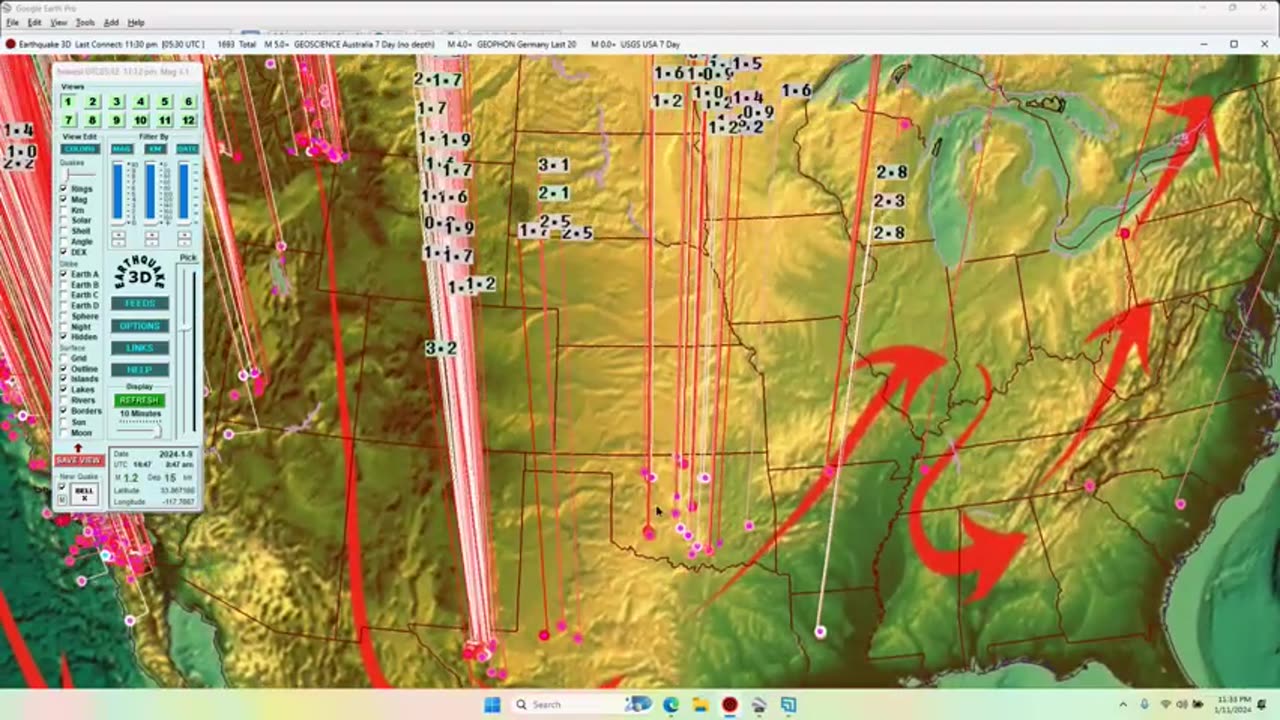
Task: Select view preset 6
Action: (188, 101)
